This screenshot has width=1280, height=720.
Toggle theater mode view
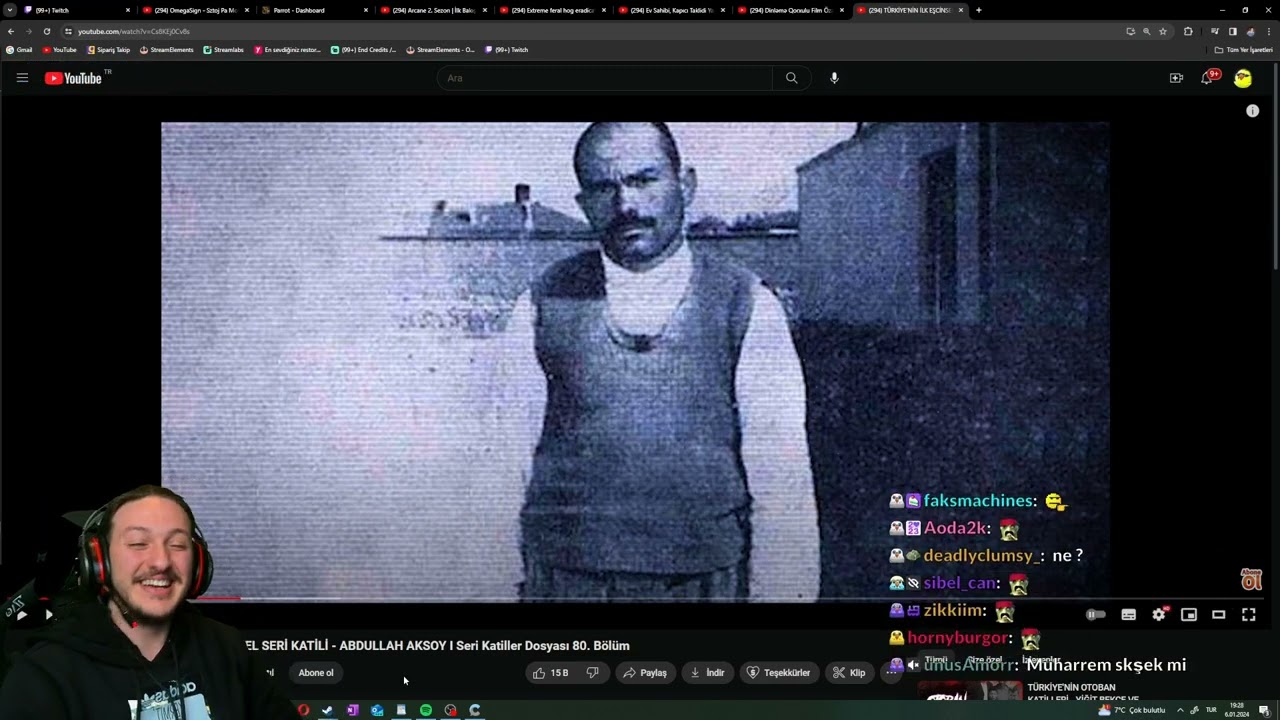tap(1219, 615)
